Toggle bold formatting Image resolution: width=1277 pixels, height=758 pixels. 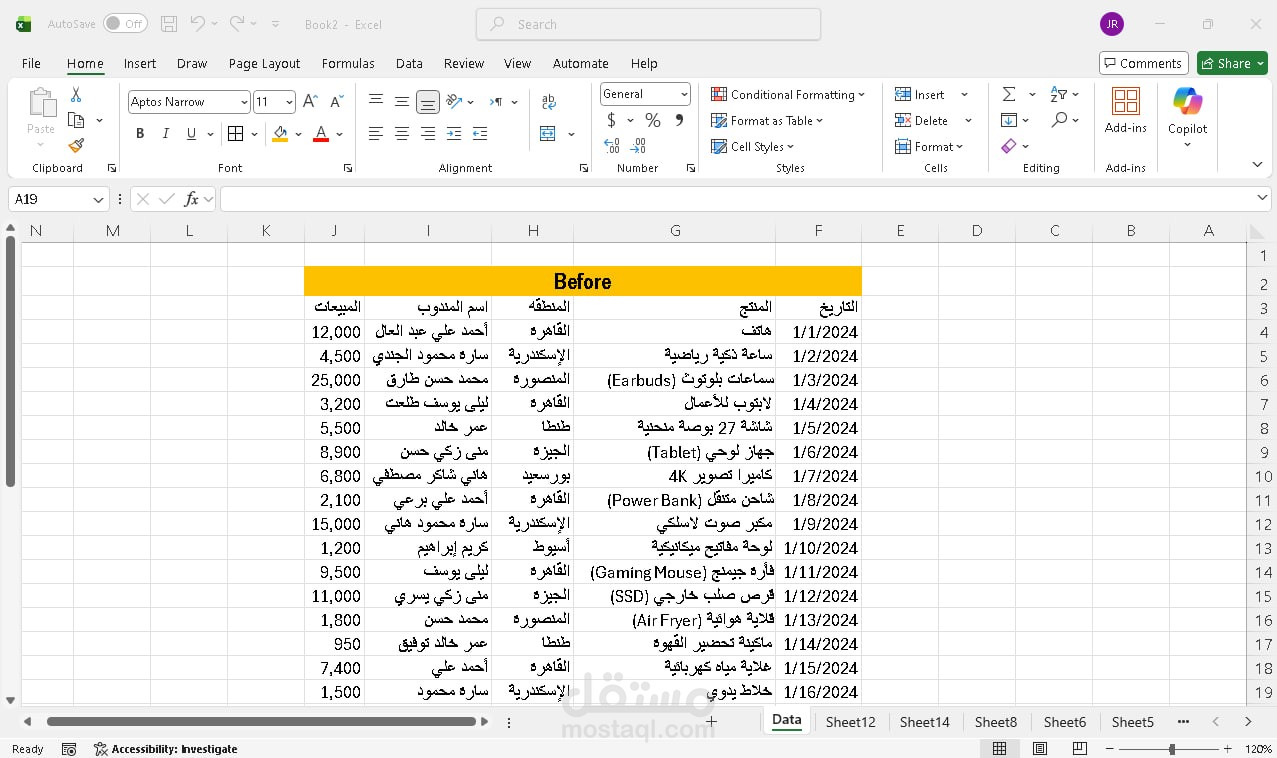(140, 133)
